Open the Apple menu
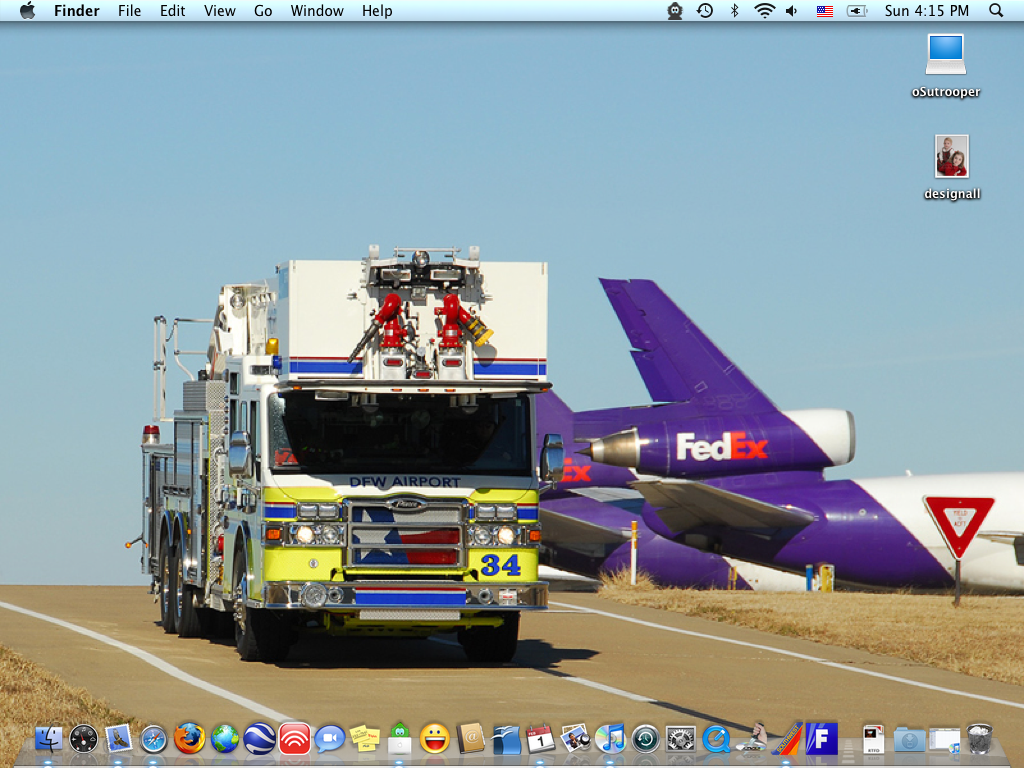Screen dimensions: 1024x768 [27, 10]
